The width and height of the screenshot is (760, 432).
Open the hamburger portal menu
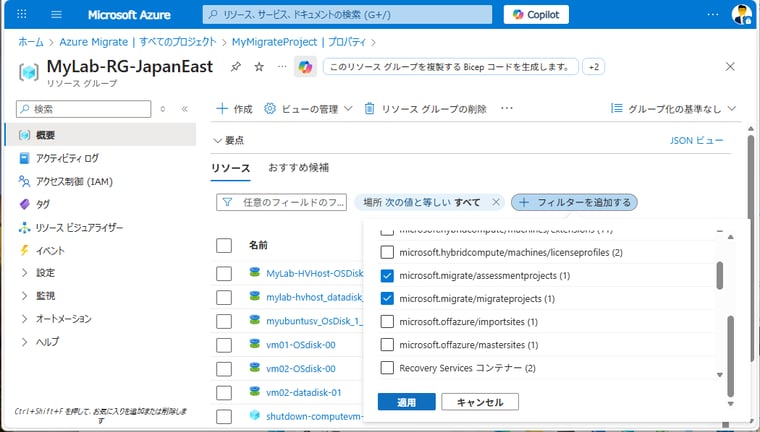pyautogui.click(x=56, y=14)
